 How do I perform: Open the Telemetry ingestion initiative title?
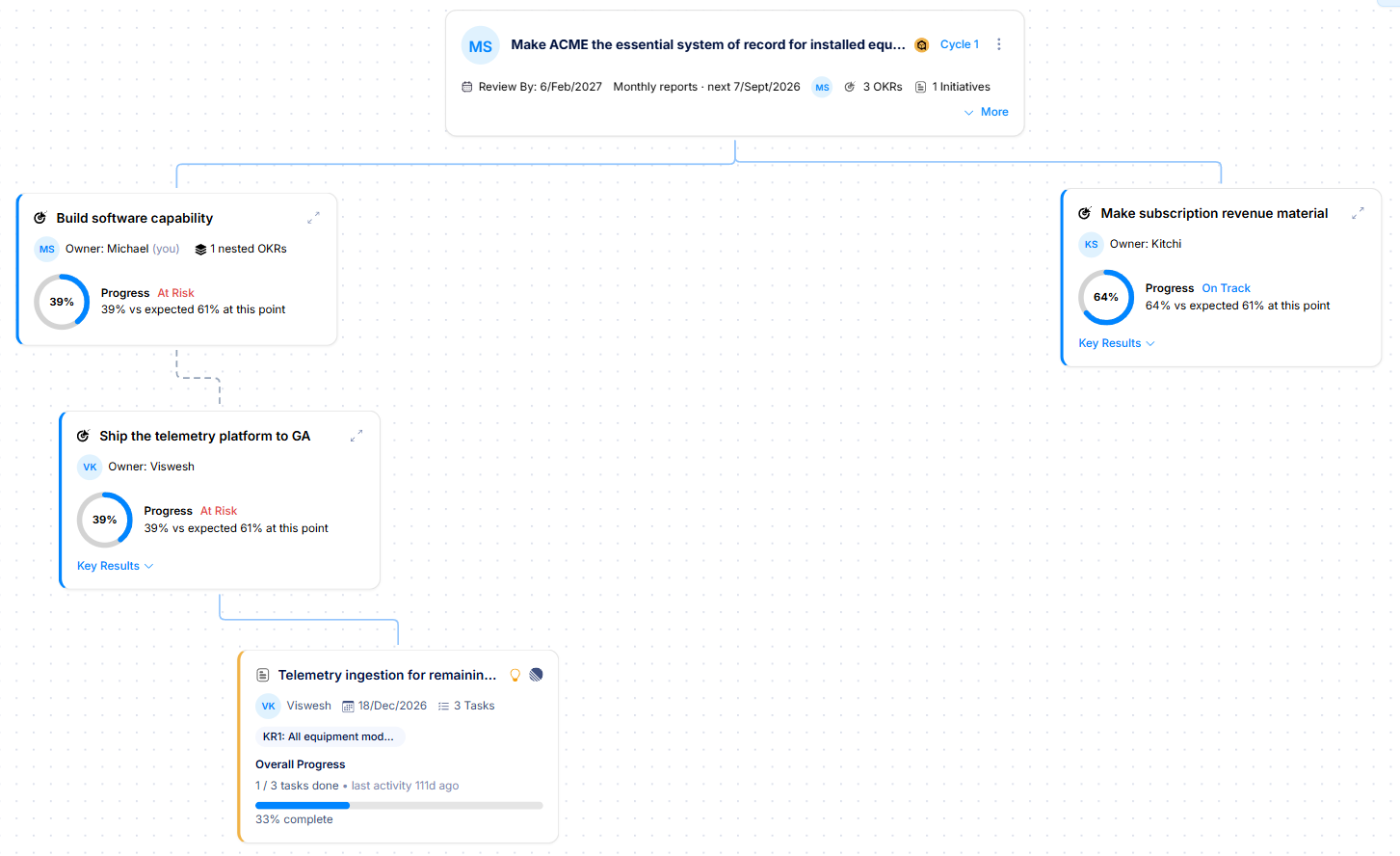coord(387,675)
